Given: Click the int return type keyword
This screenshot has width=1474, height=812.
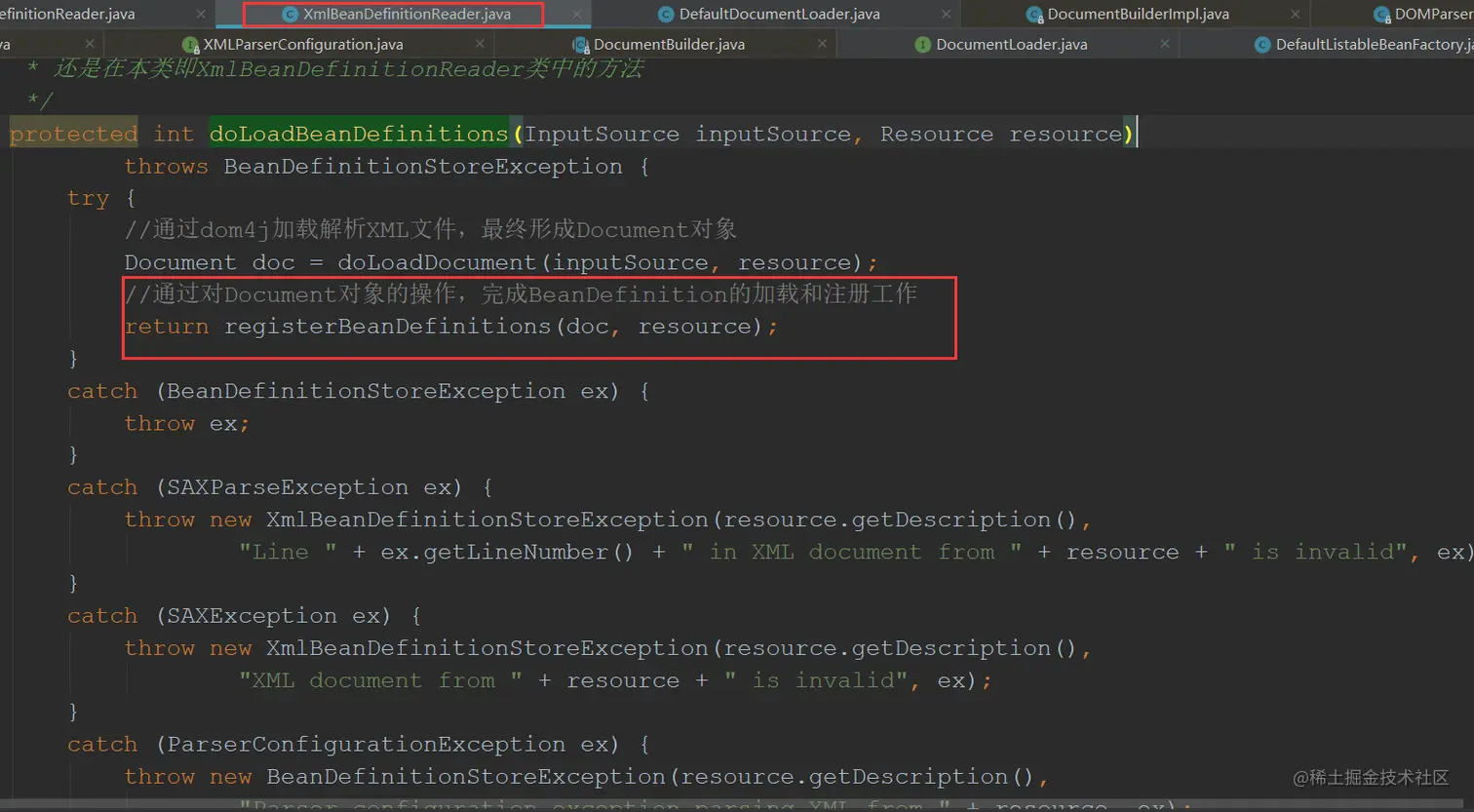Looking at the screenshot, I should tap(174, 134).
